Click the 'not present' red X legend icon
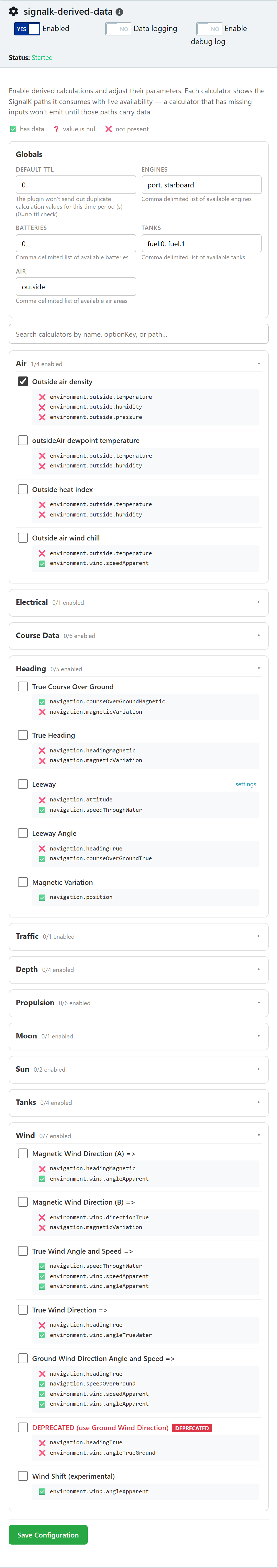278x1568 pixels. click(108, 129)
